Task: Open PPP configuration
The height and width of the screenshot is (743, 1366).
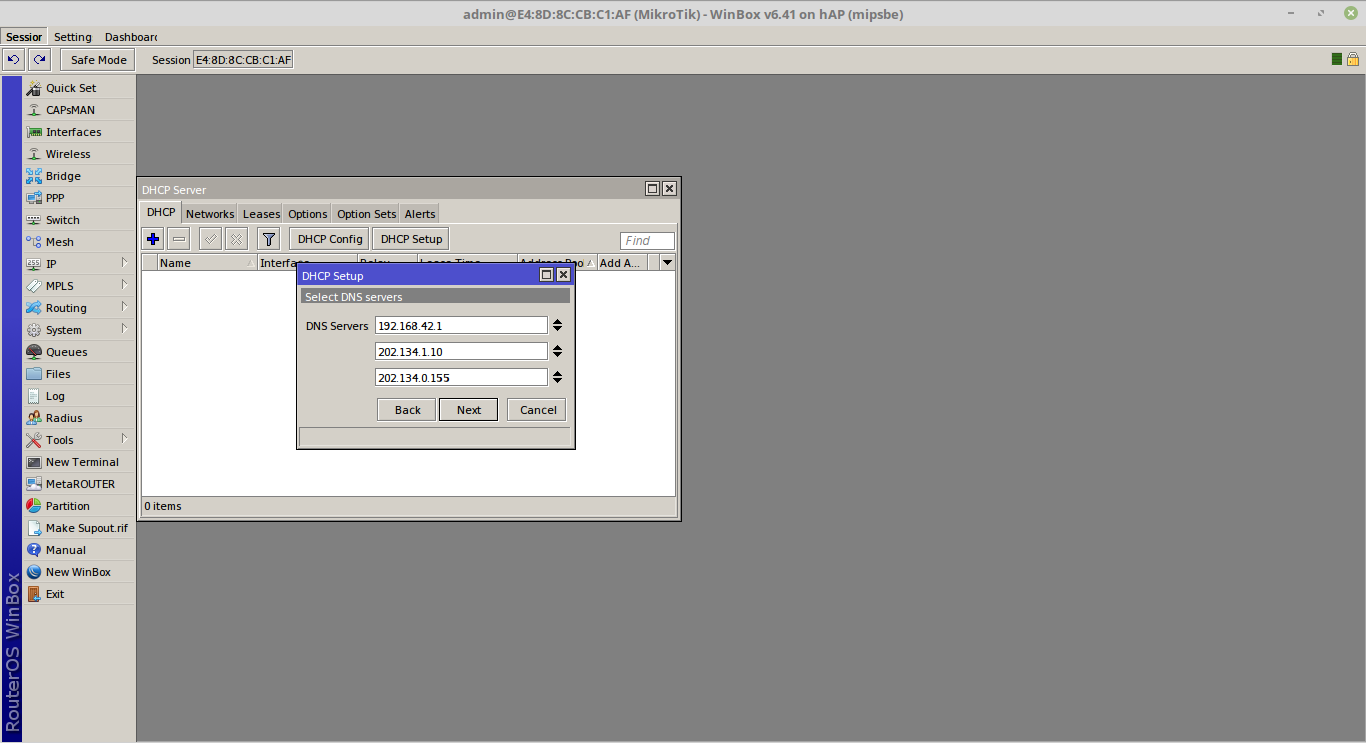Action: (79, 198)
